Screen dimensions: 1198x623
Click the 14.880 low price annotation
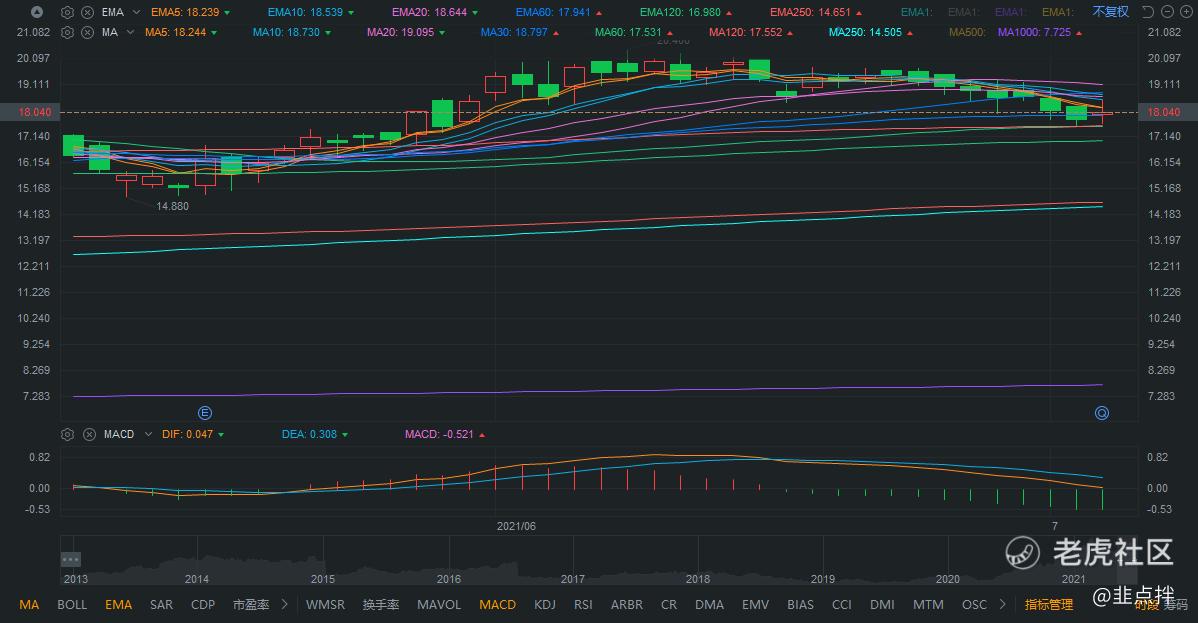coord(173,206)
